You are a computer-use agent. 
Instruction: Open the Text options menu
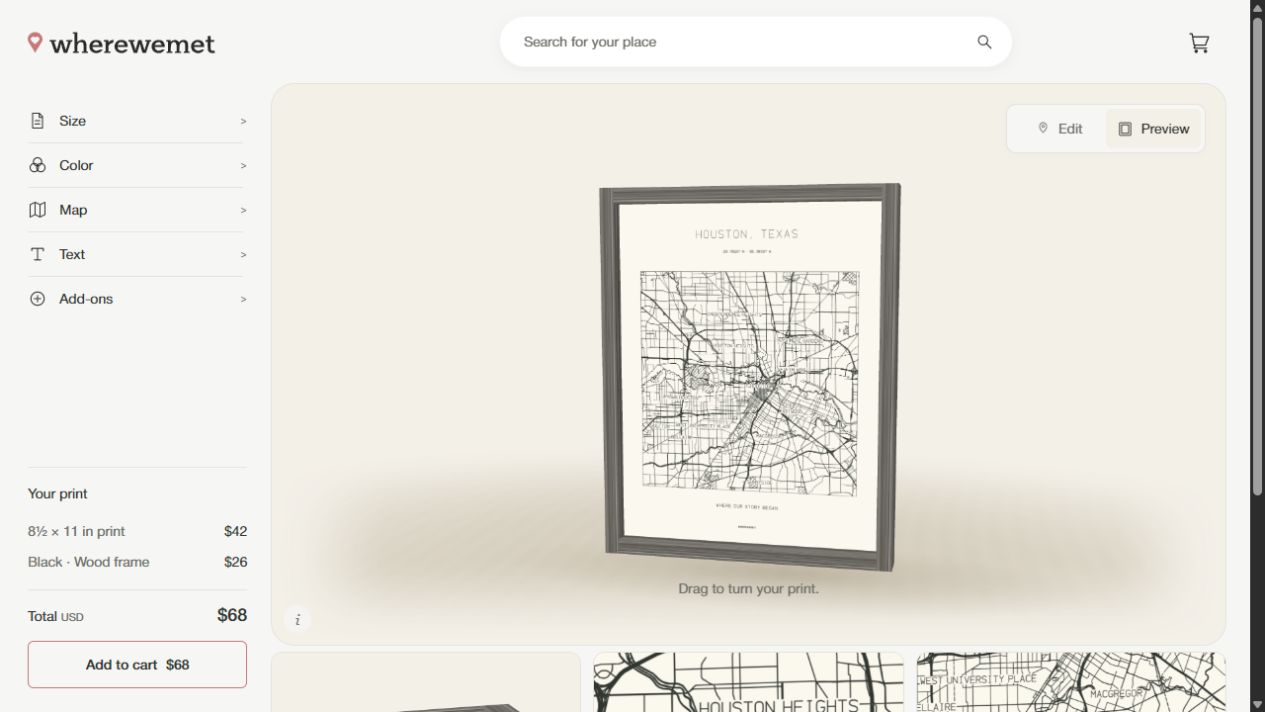(137, 254)
